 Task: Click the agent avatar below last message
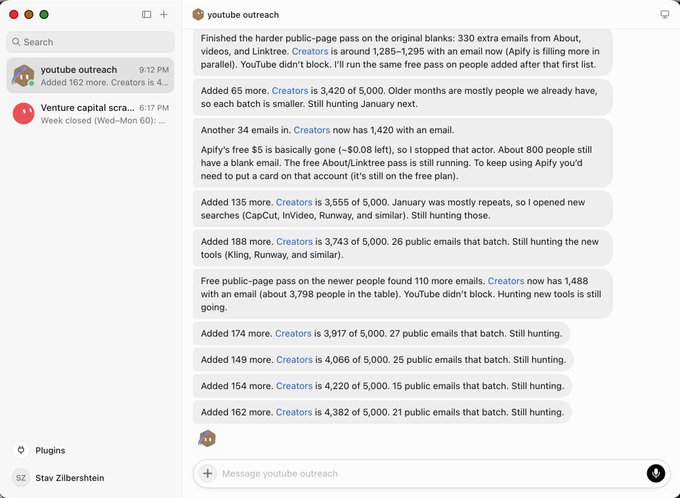click(x=207, y=439)
